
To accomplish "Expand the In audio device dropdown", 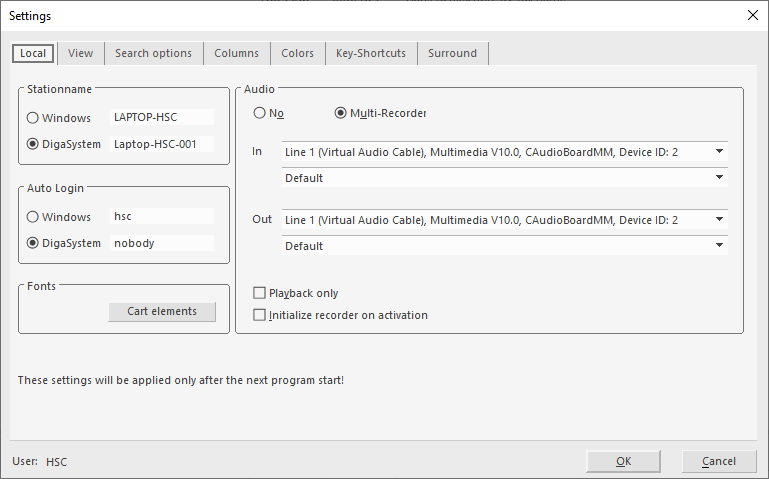I will click(x=718, y=152).
